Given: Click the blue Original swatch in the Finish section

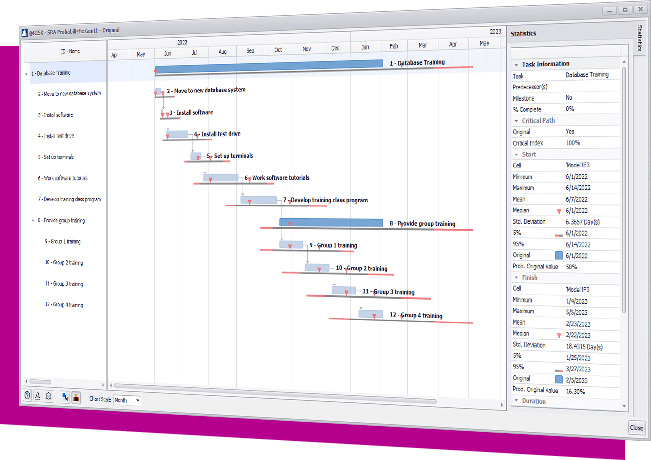Looking at the screenshot, I should (x=559, y=379).
